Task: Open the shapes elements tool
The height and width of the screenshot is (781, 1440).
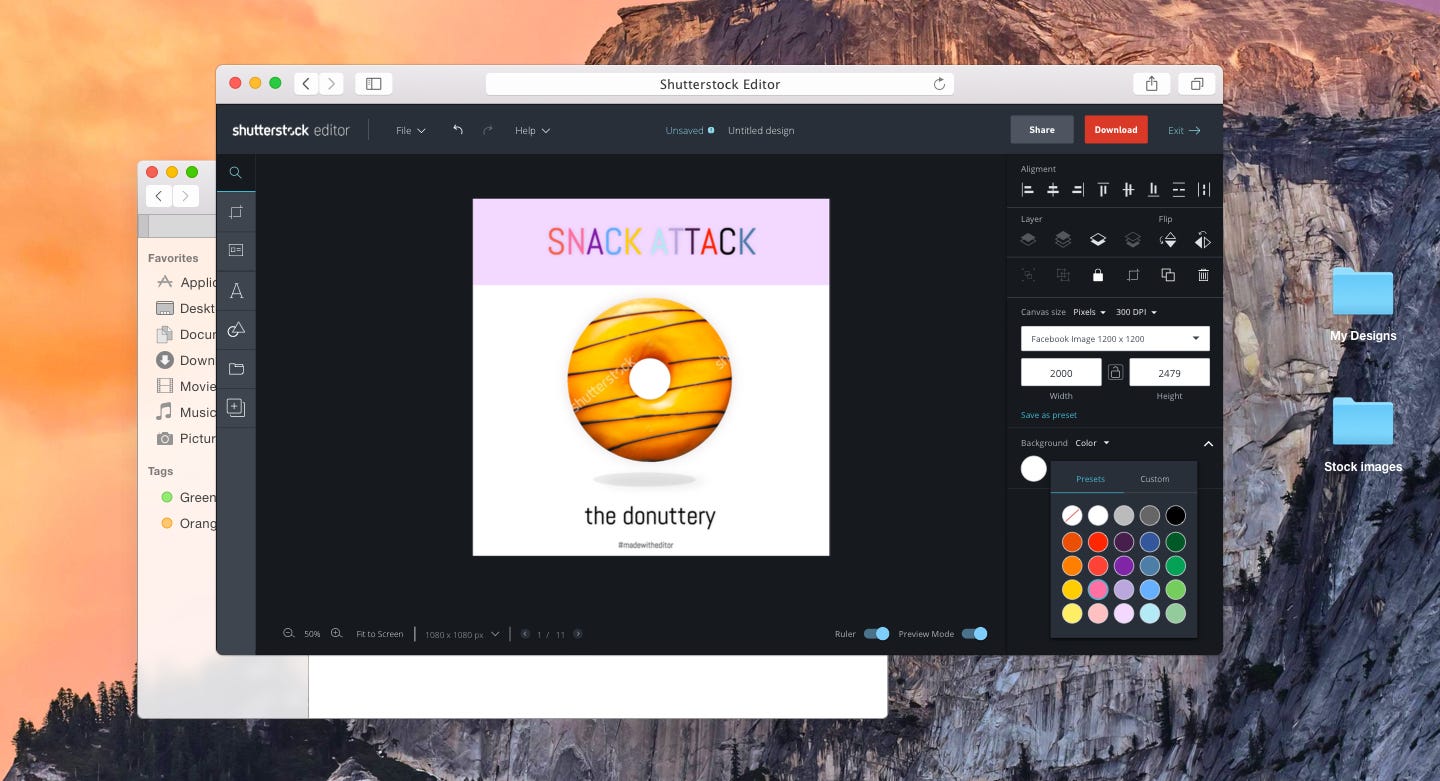Action: (236, 330)
